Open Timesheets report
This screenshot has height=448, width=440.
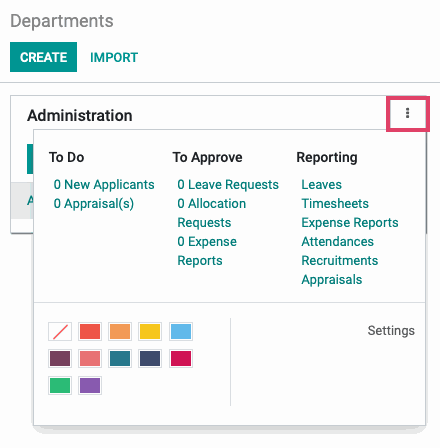click(x=335, y=203)
